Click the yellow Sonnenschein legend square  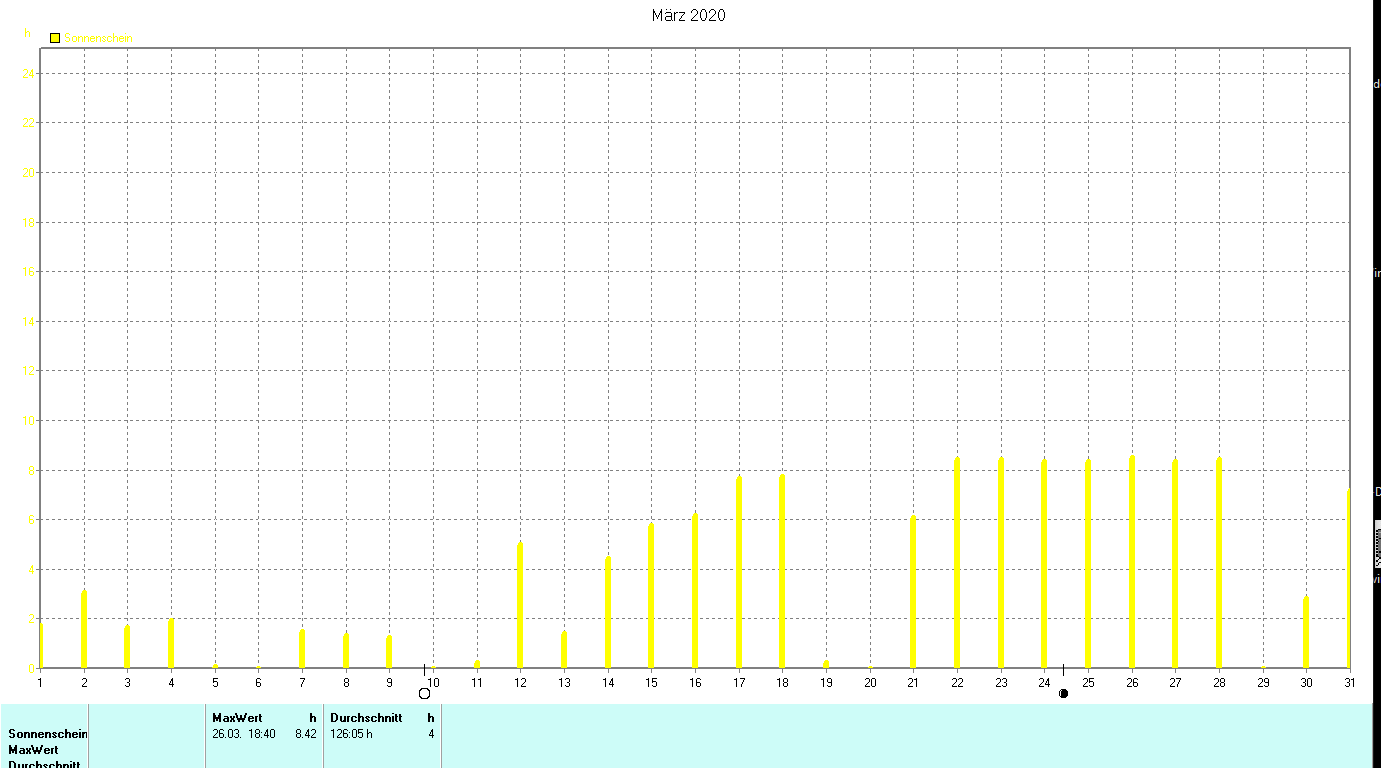(55, 38)
